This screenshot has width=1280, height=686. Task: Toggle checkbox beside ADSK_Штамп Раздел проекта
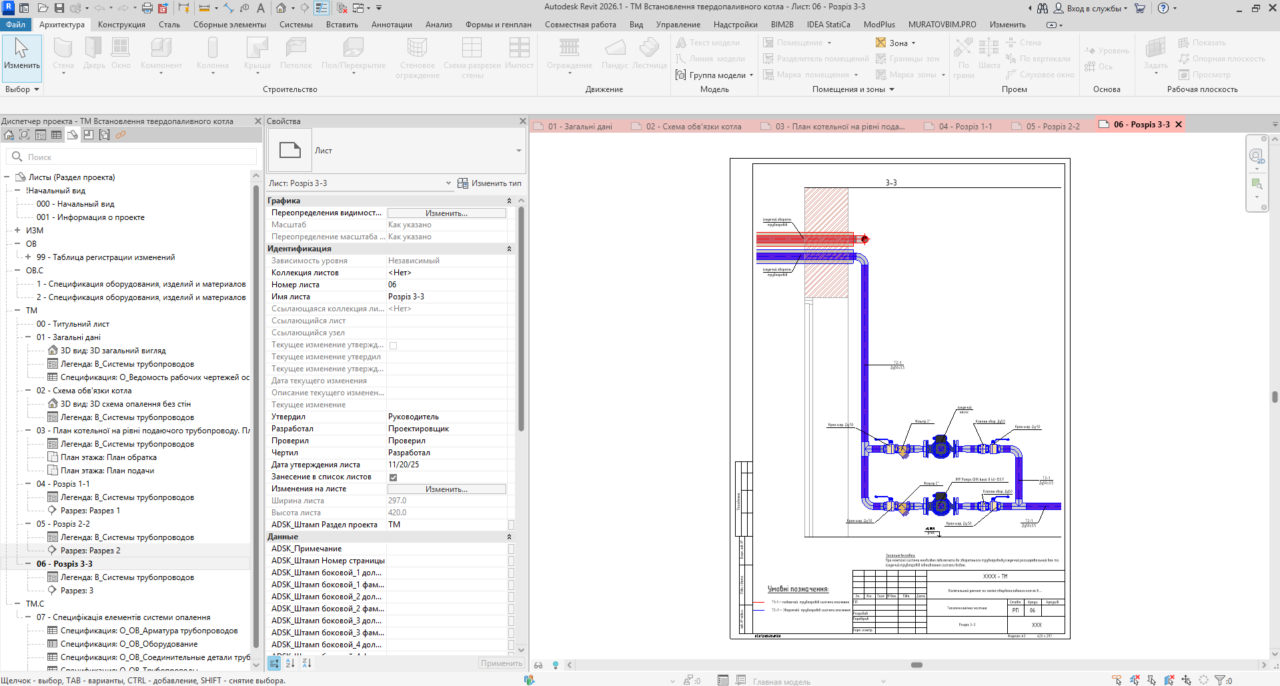[512, 524]
